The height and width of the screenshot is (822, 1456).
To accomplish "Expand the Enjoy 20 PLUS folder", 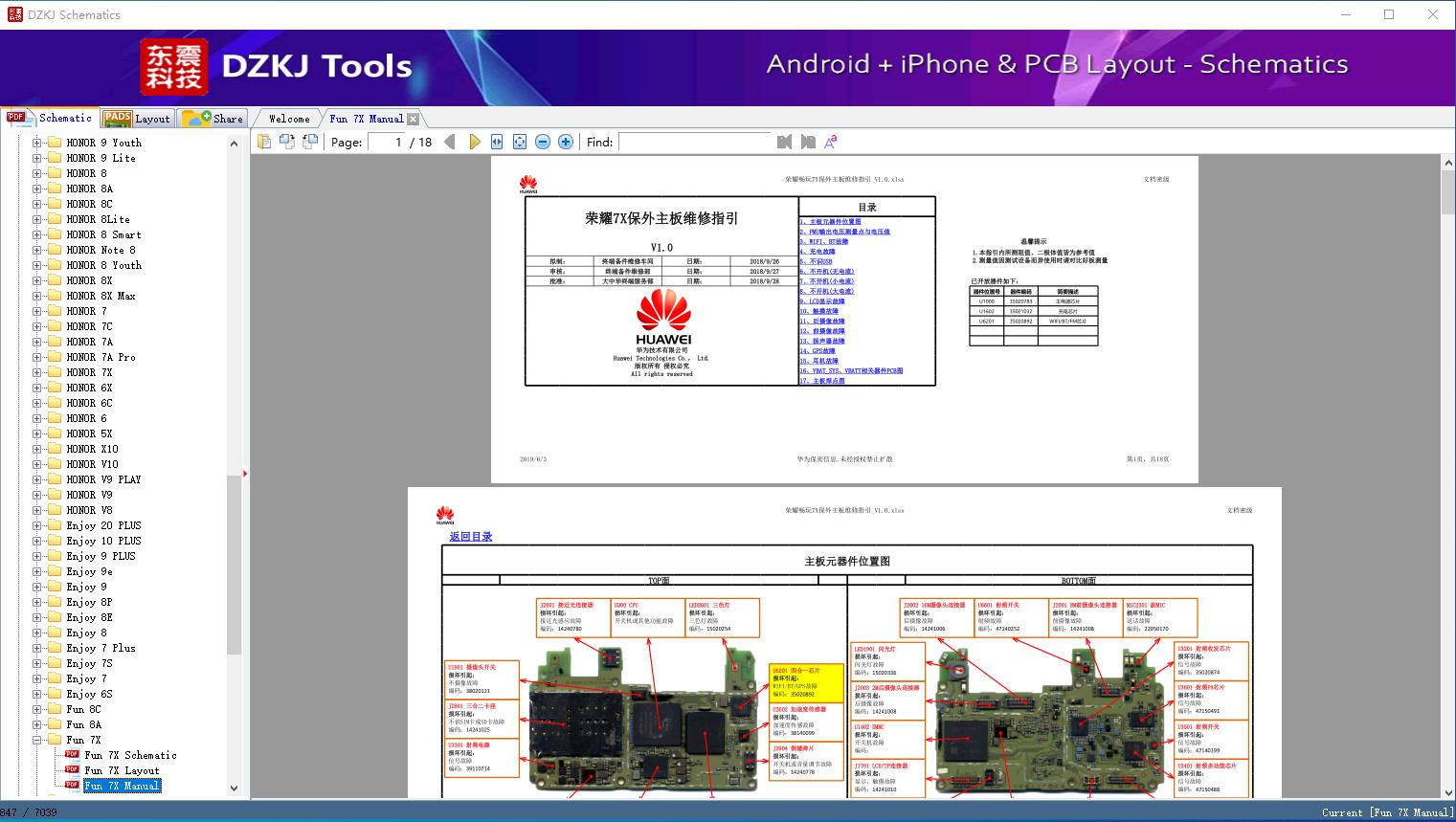I will (x=37, y=525).
